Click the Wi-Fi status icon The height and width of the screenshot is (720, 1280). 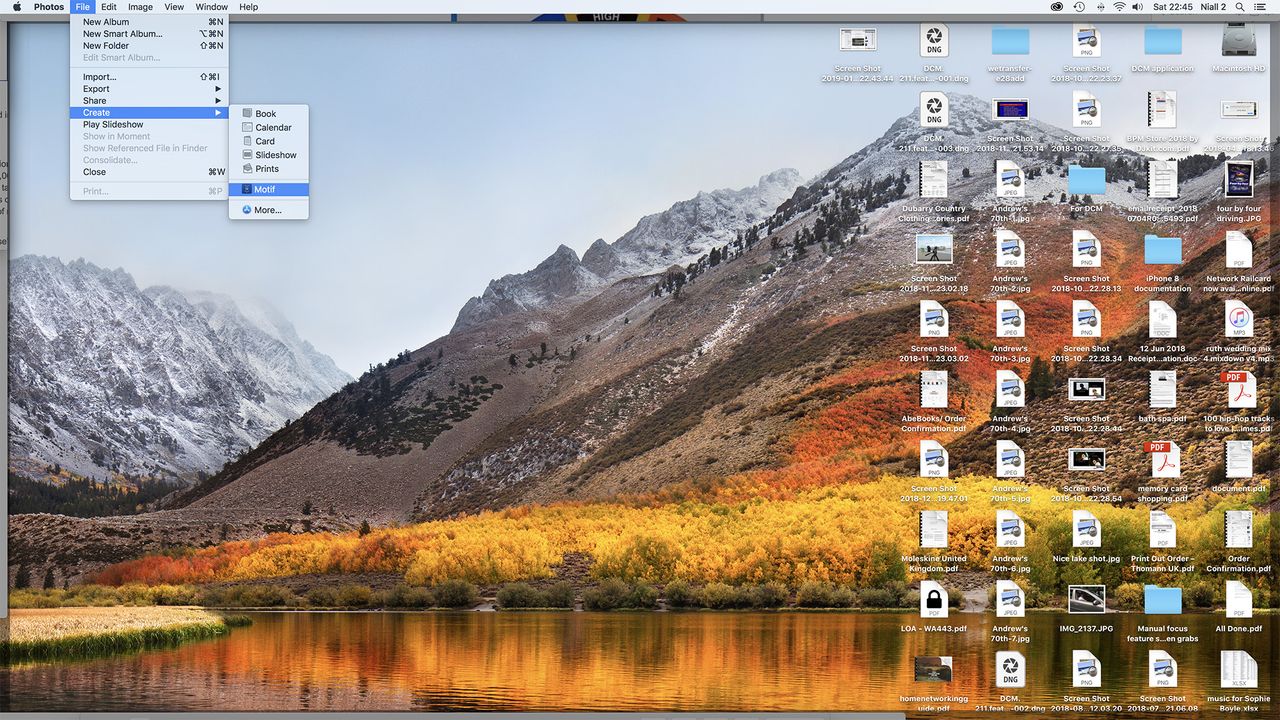(x=1118, y=7)
